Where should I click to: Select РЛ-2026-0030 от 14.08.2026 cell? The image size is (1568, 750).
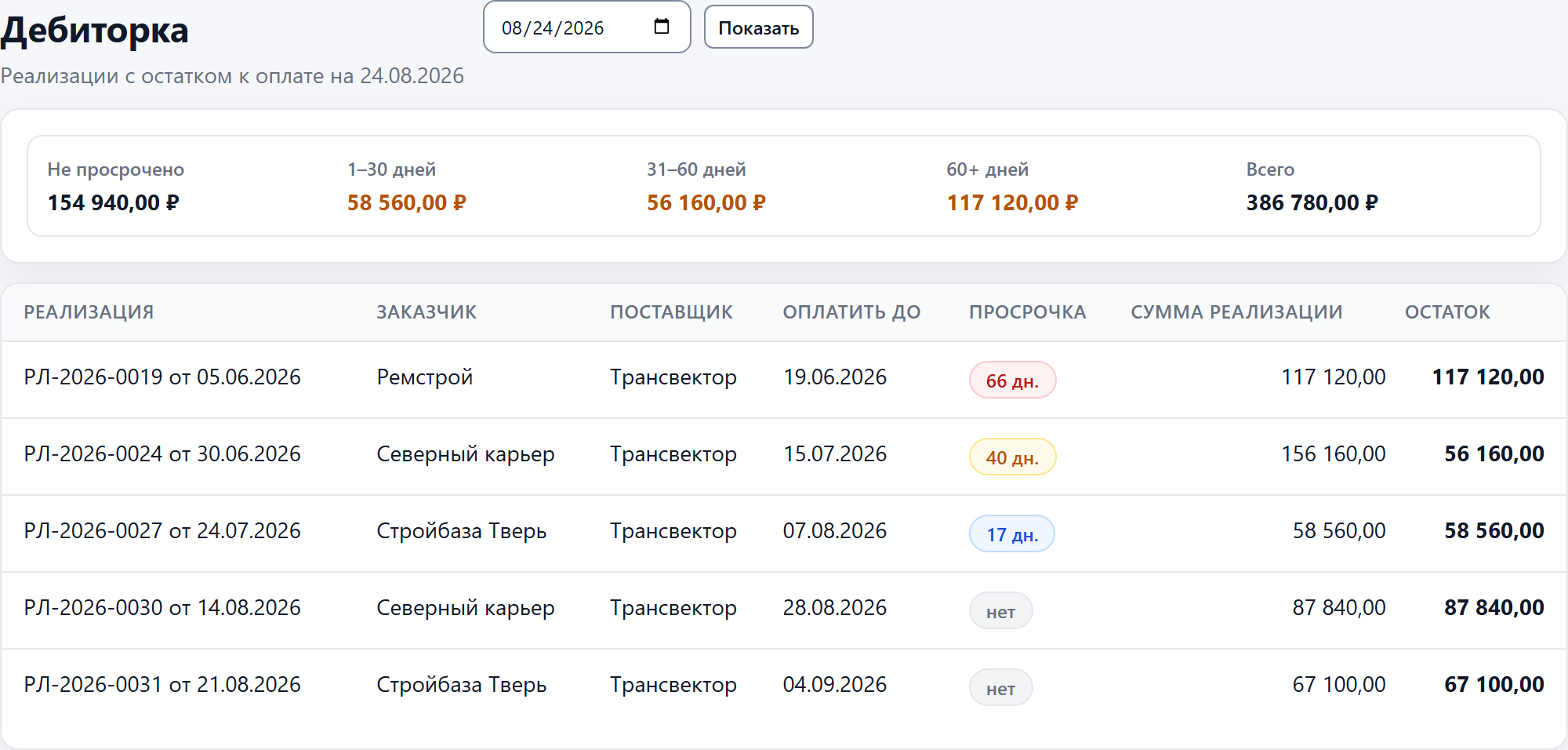tap(162, 608)
